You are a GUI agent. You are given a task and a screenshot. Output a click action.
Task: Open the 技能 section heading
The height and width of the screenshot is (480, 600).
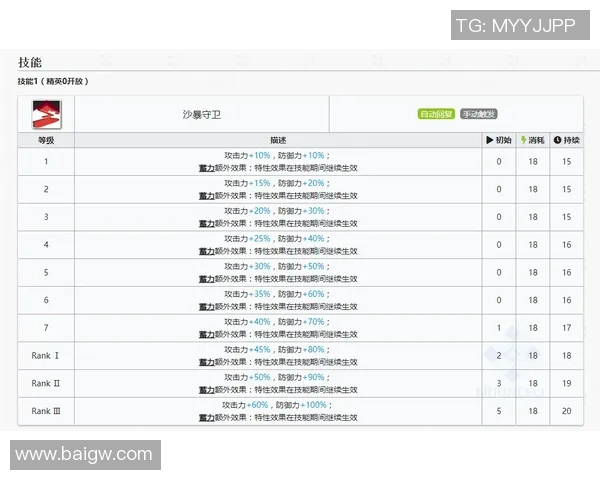pyautogui.click(x=30, y=63)
